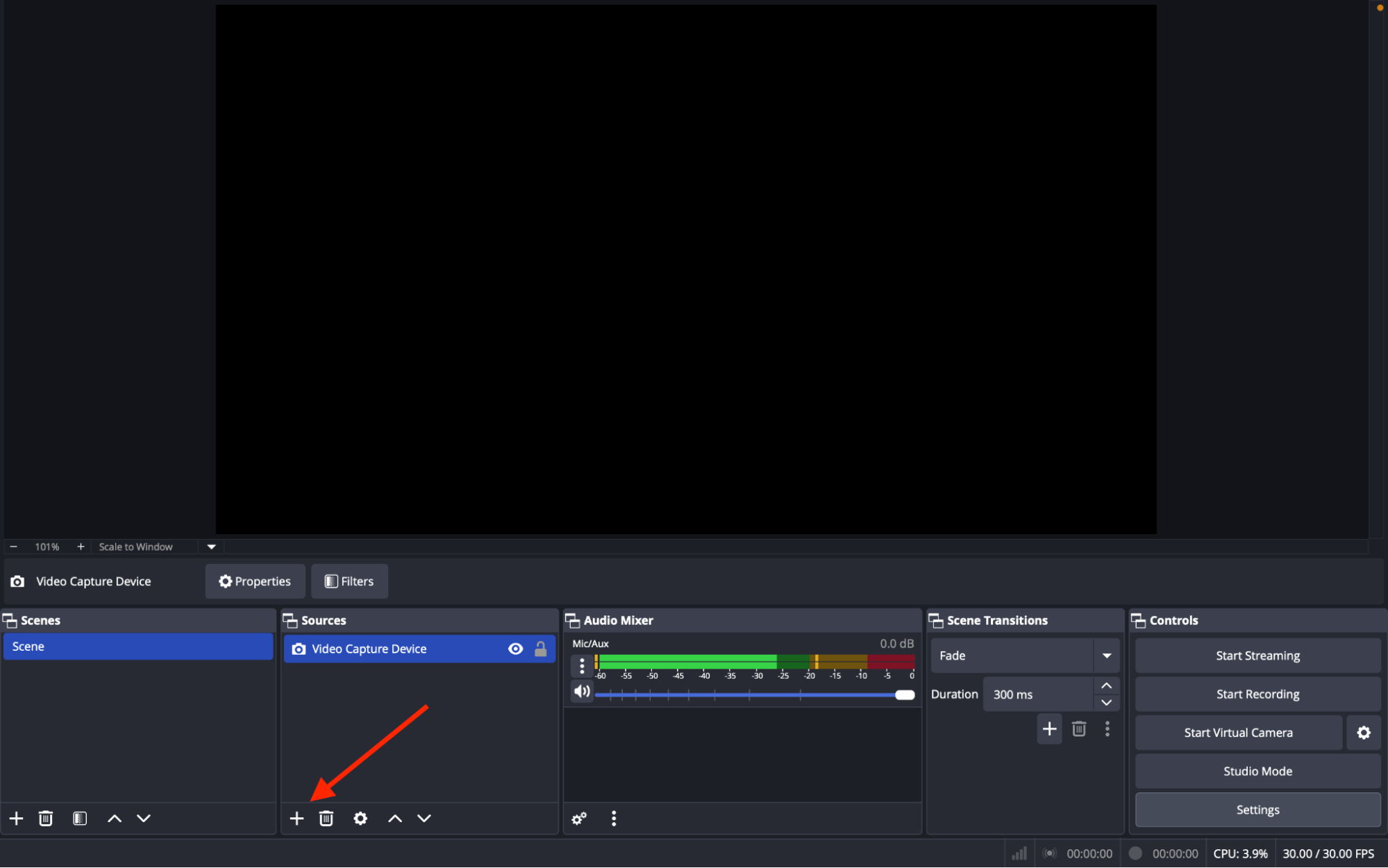Add a new scene with plus icon
Image resolution: width=1388 pixels, height=868 pixels.
click(x=16, y=819)
